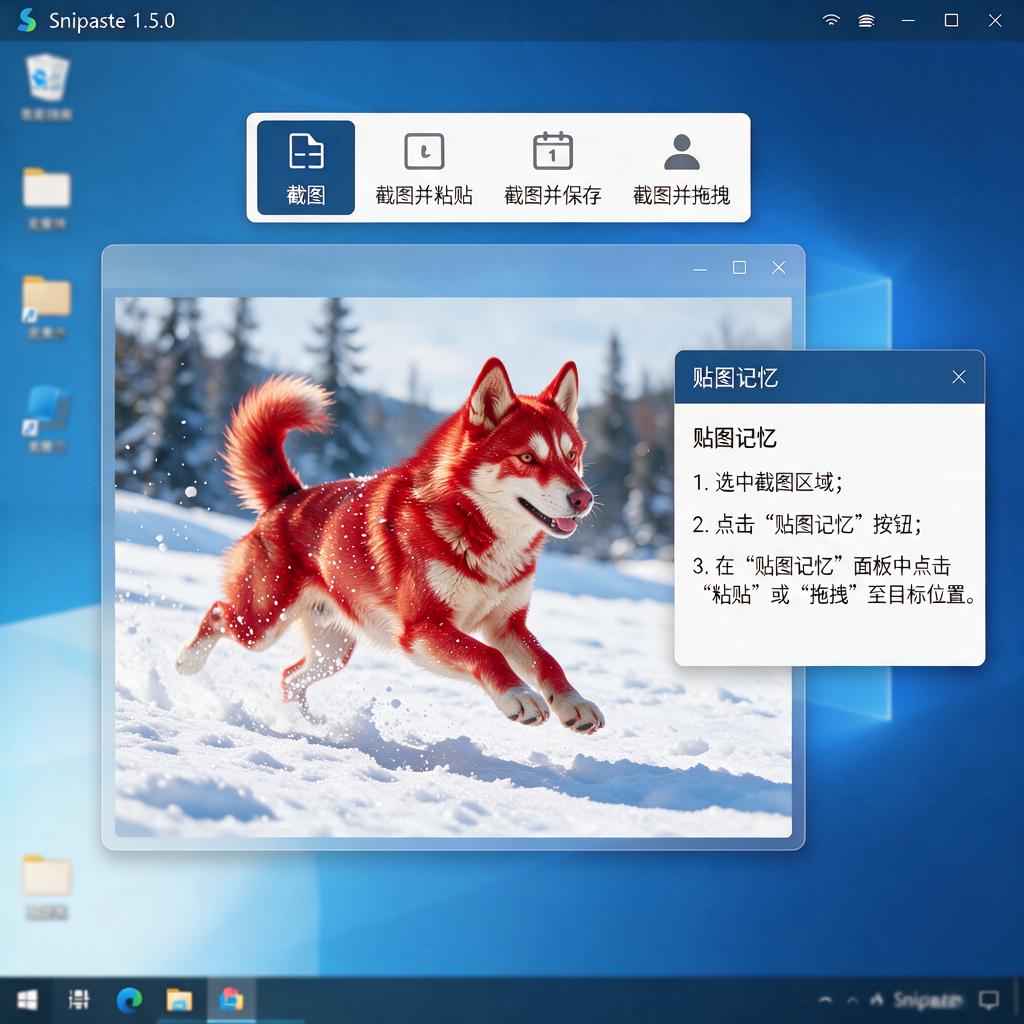Close the 贴图记忆 panel

click(959, 377)
